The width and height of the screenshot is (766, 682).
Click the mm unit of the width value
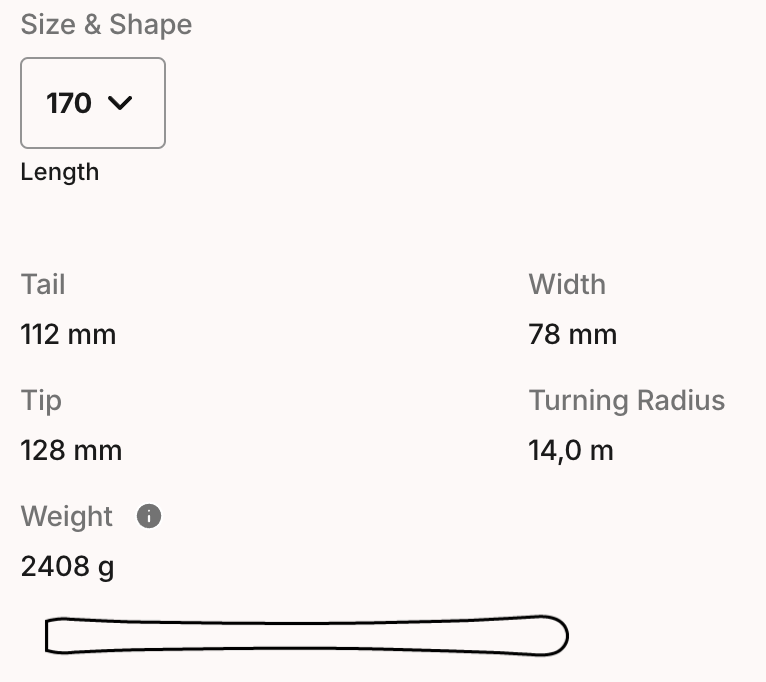594,334
